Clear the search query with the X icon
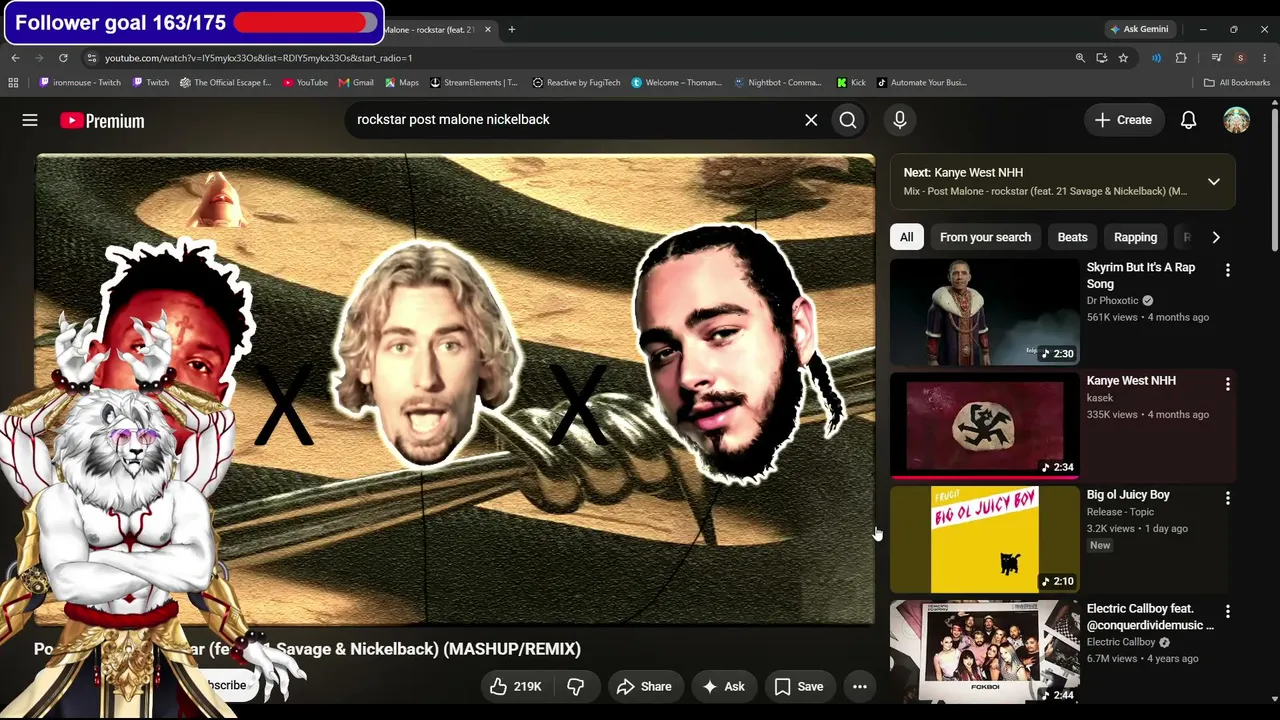Screen dimensions: 1280x720 (811, 120)
